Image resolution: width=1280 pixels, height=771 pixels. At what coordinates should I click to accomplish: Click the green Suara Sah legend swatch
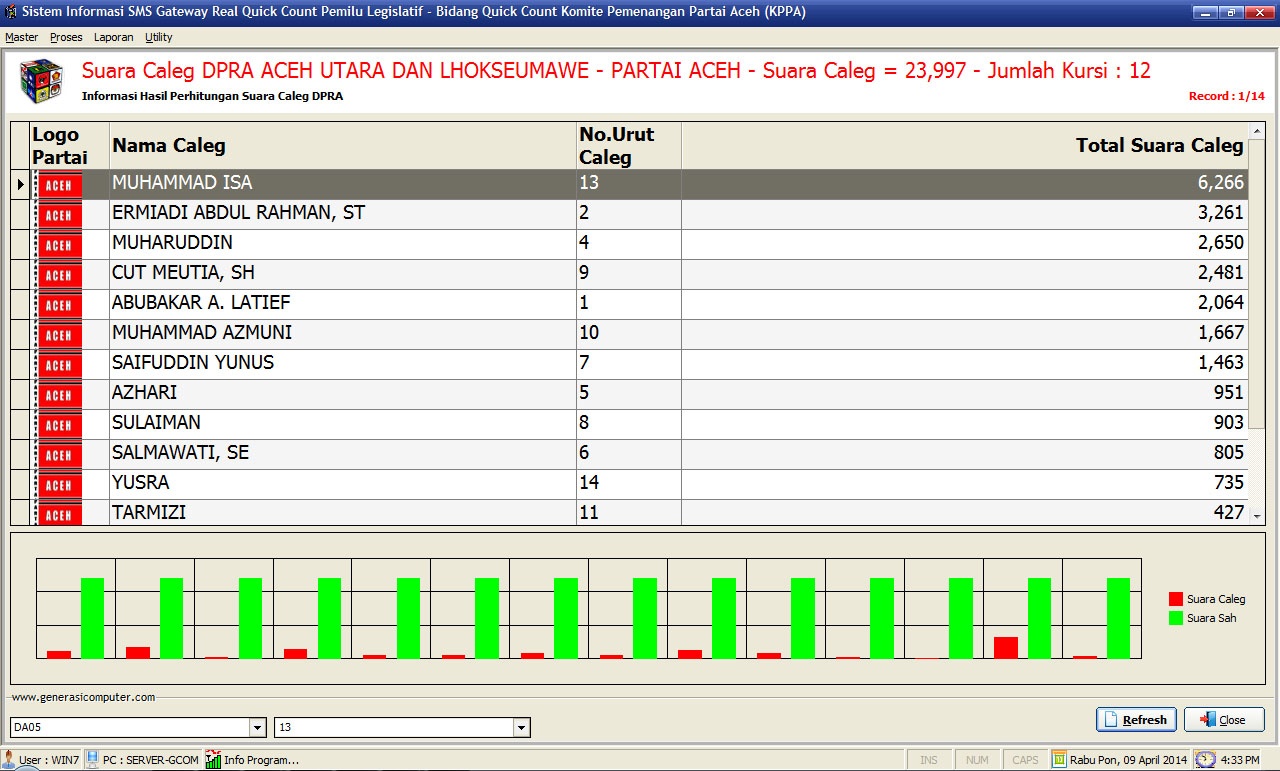coord(1176,618)
